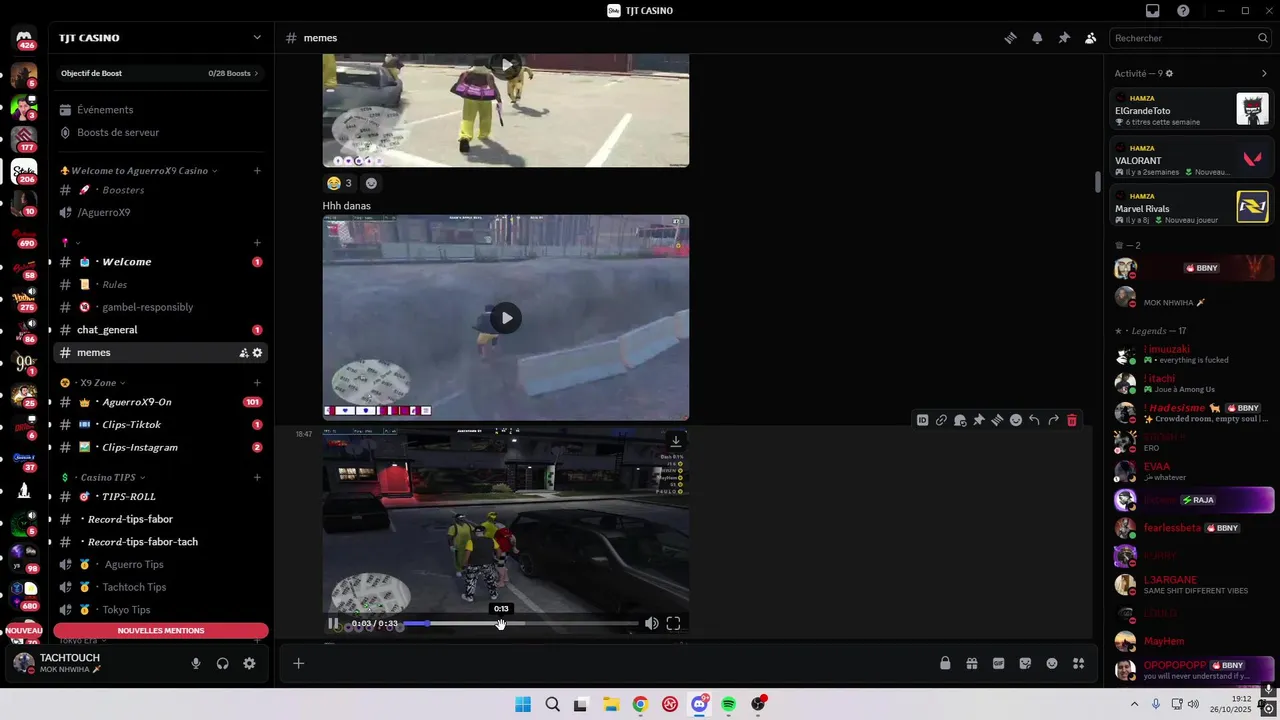Open Windows Start menu on taskbar
Screen dimensions: 1280x720
pos(522,705)
